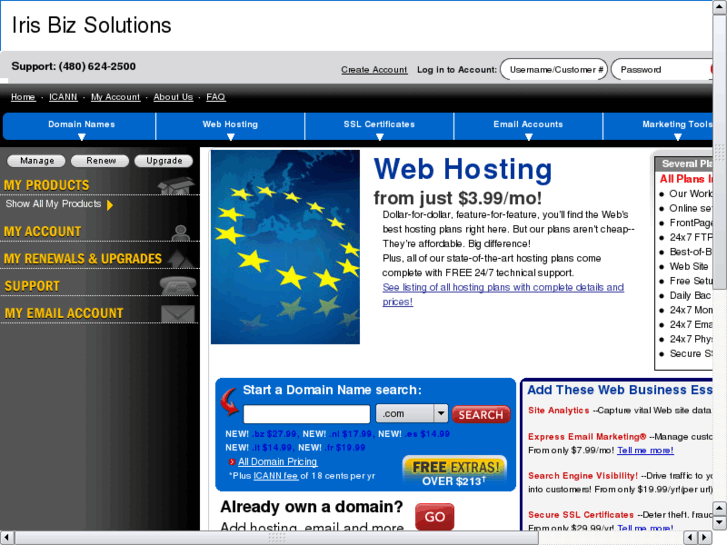
Task: Open the MY EMAIL ACCOUNT sidebar section
Action: pos(64,314)
